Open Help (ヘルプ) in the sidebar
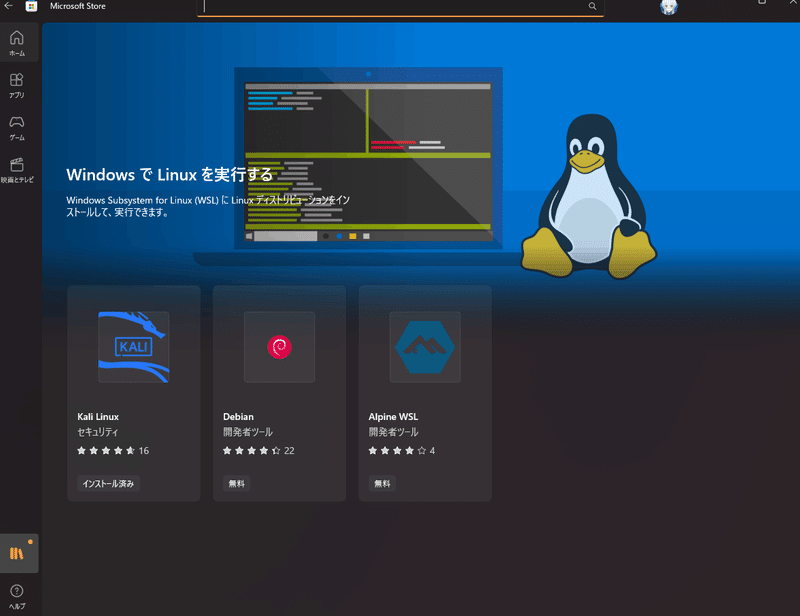Screen dimensions: 800x616 [x=17, y=597]
